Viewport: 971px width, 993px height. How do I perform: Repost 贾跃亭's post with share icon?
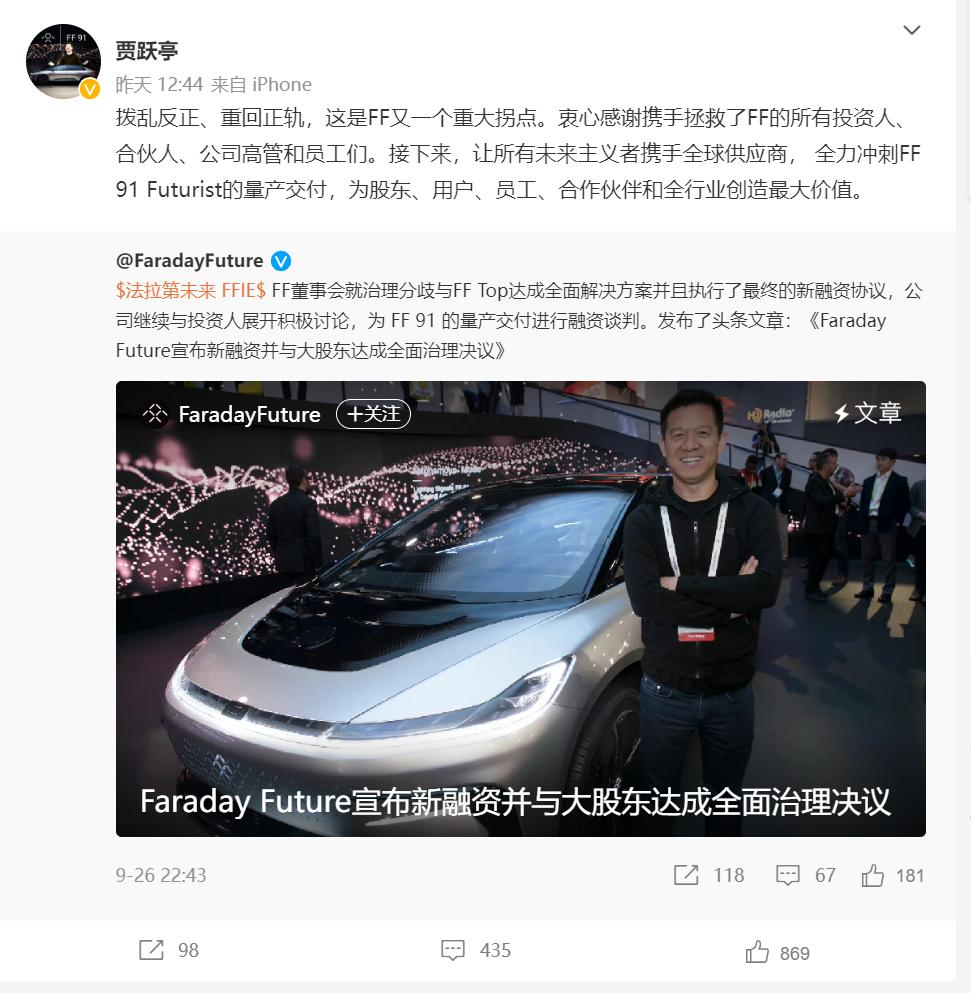click(x=151, y=950)
